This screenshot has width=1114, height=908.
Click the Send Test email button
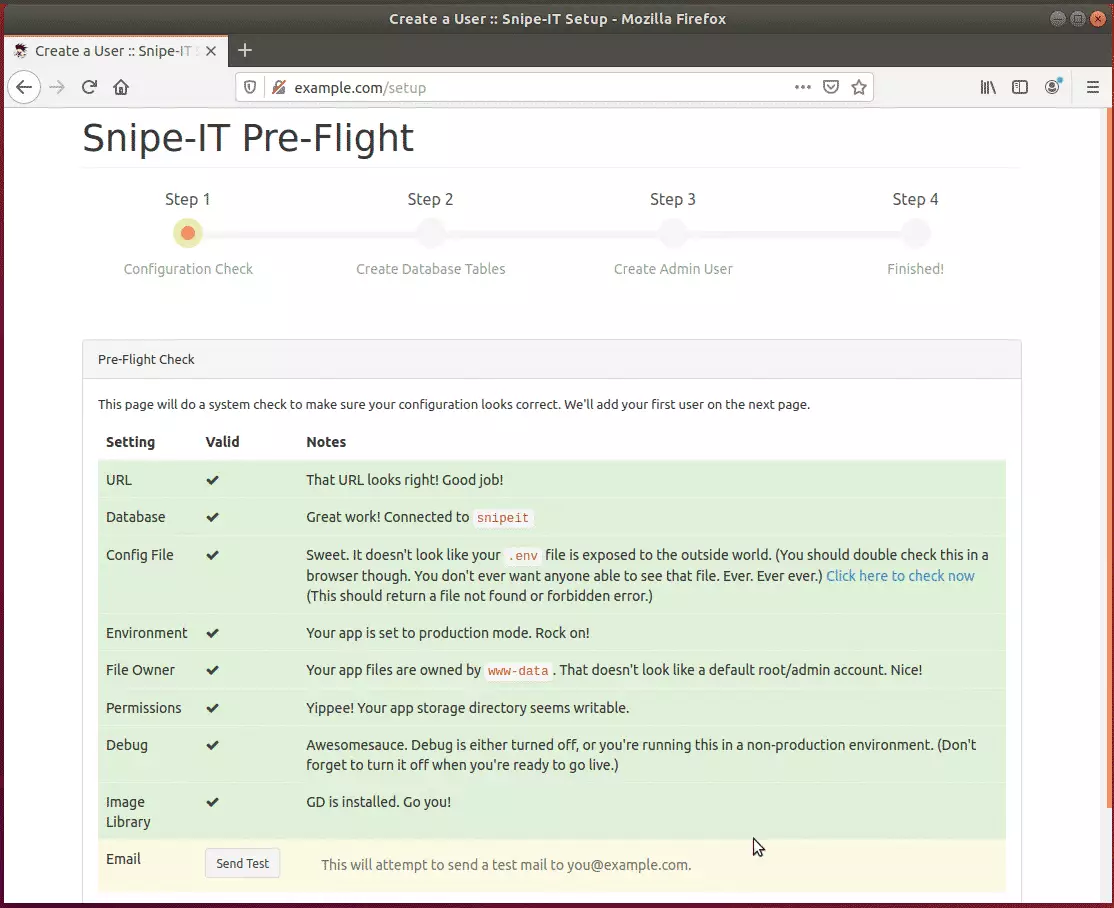tap(242, 863)
